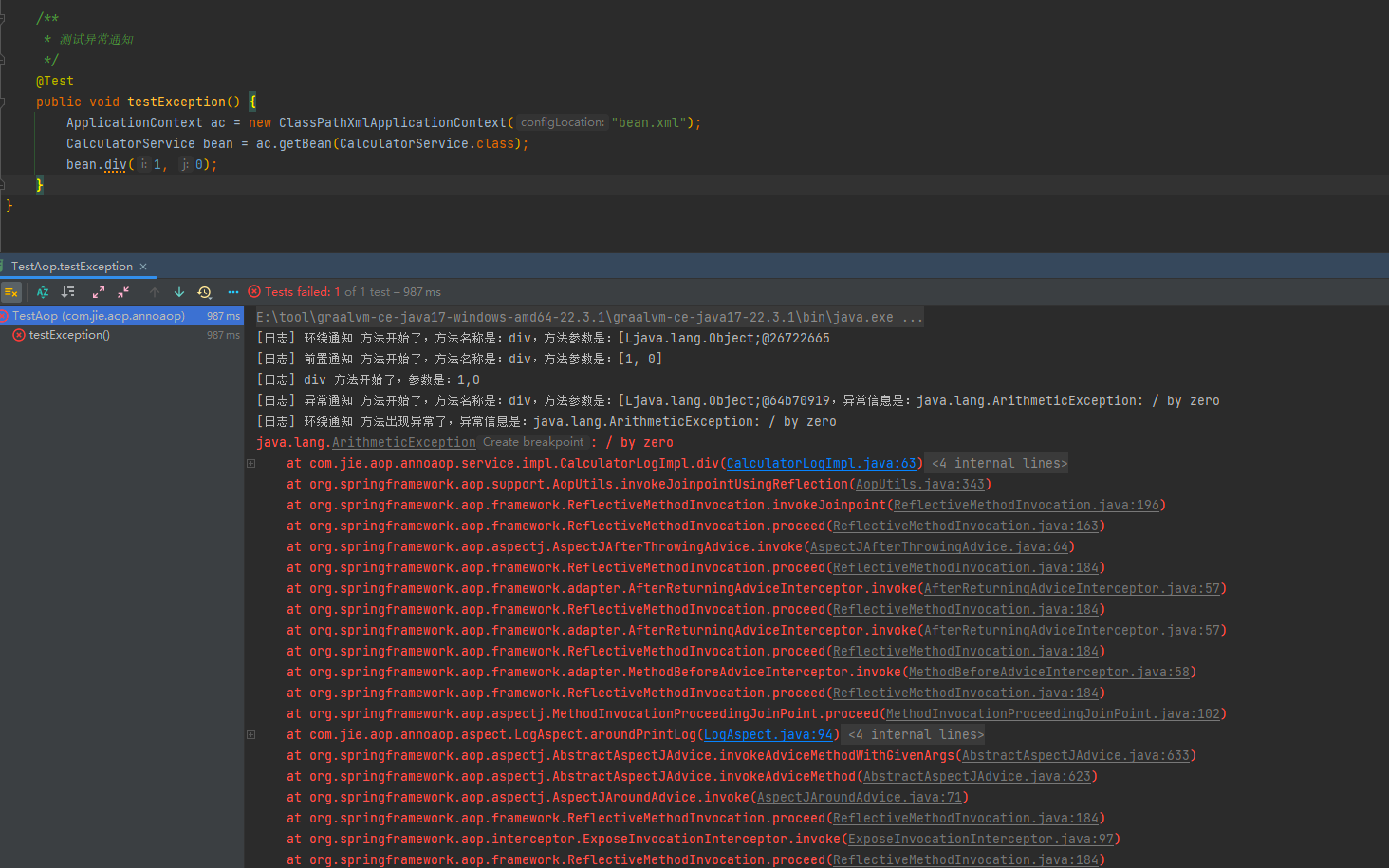Sort test results alphabetically

click(43, 292)
